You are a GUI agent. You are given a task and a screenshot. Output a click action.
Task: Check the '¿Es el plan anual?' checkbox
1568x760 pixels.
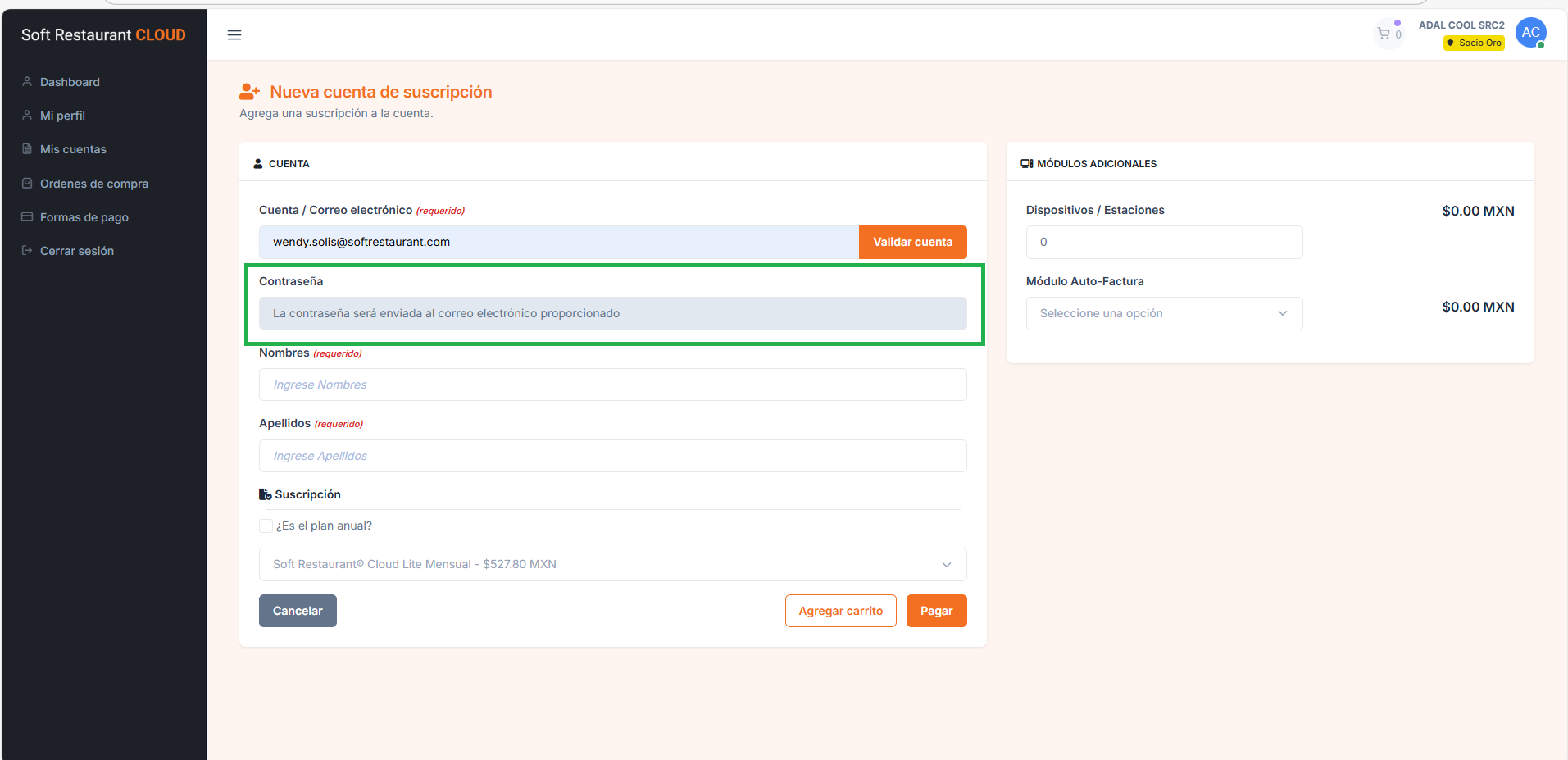tap(266, 526)
